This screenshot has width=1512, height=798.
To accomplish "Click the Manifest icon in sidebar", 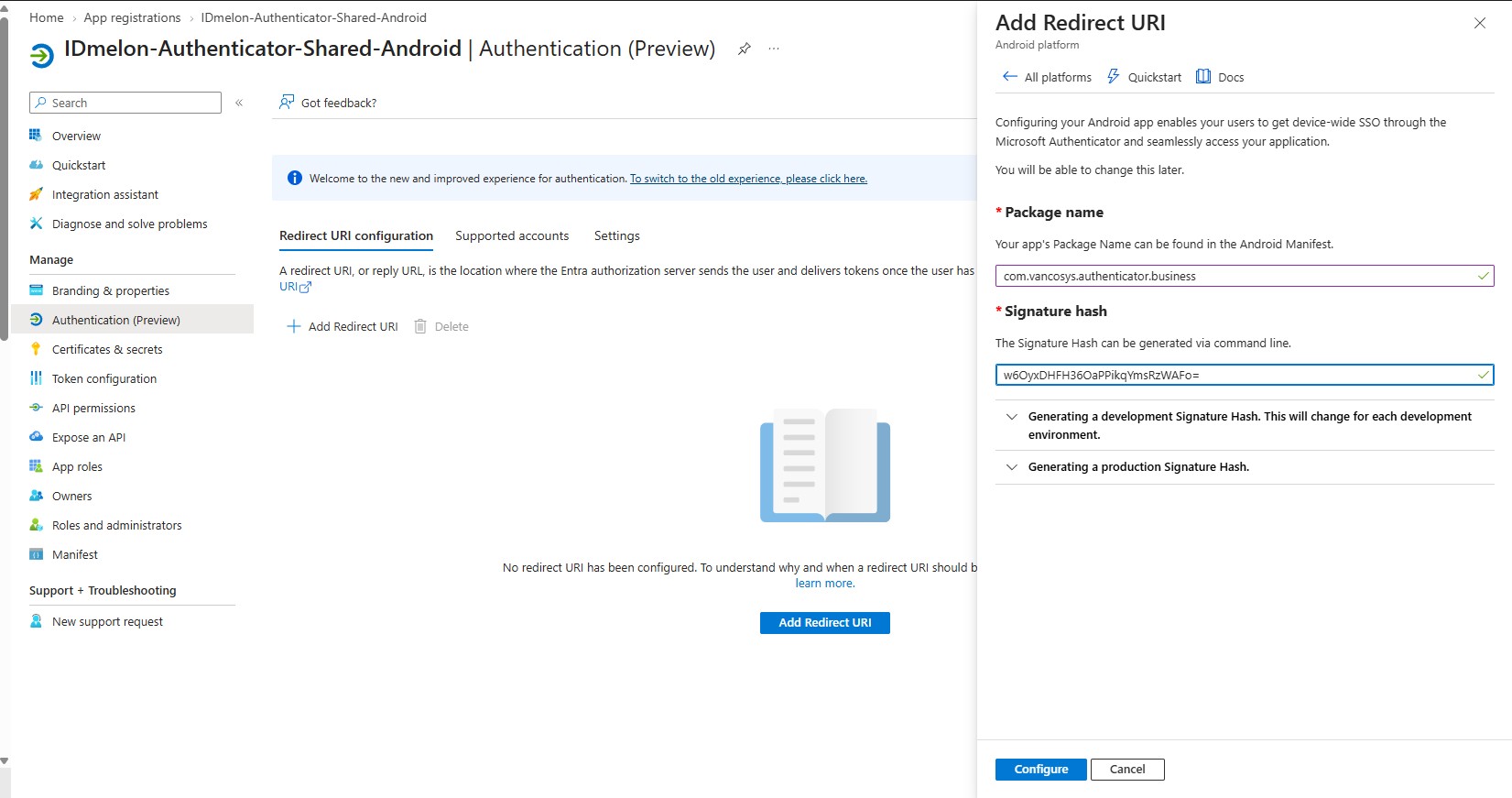I will (36, 554).
